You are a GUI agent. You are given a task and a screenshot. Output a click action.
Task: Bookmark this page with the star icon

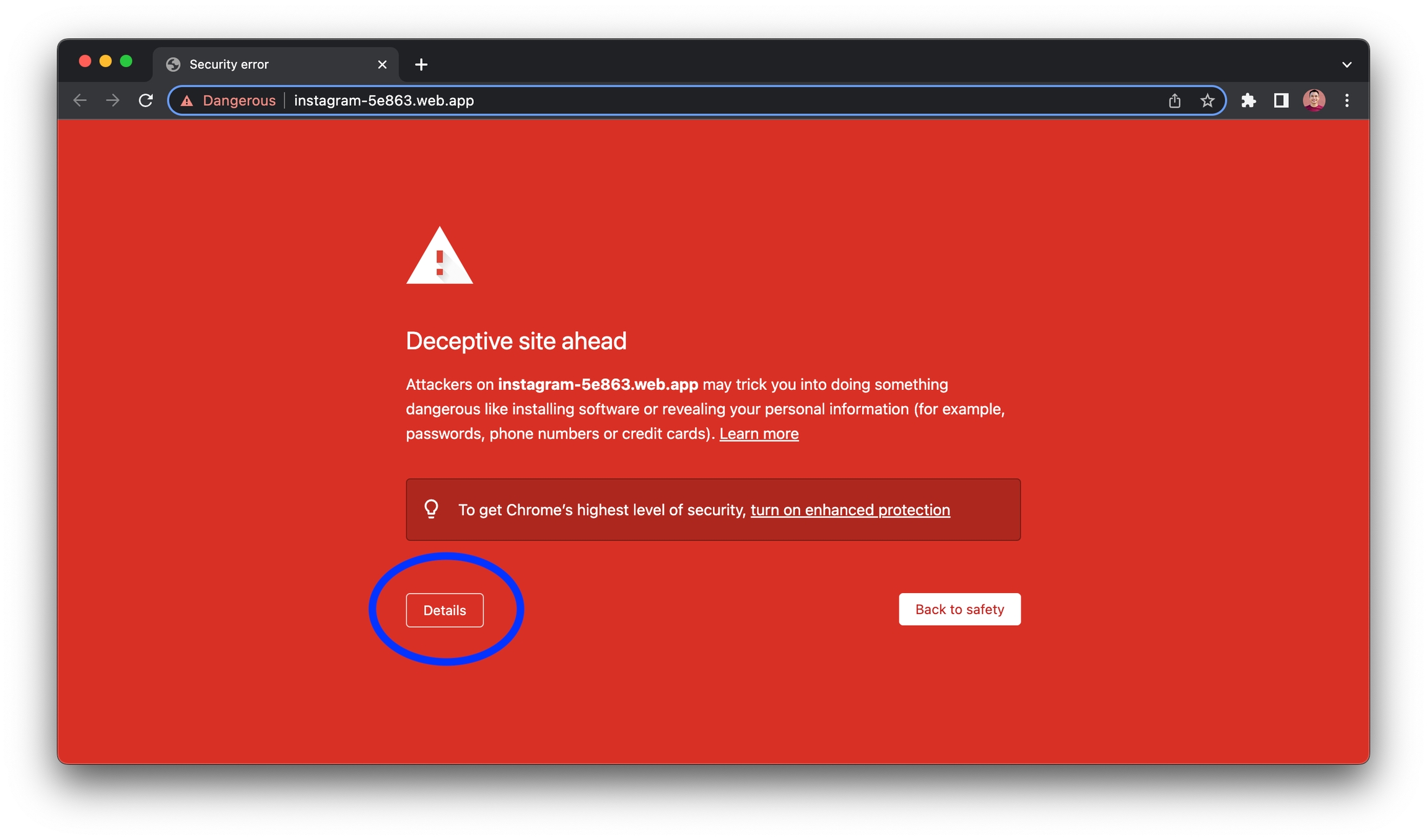(1207, 100)
